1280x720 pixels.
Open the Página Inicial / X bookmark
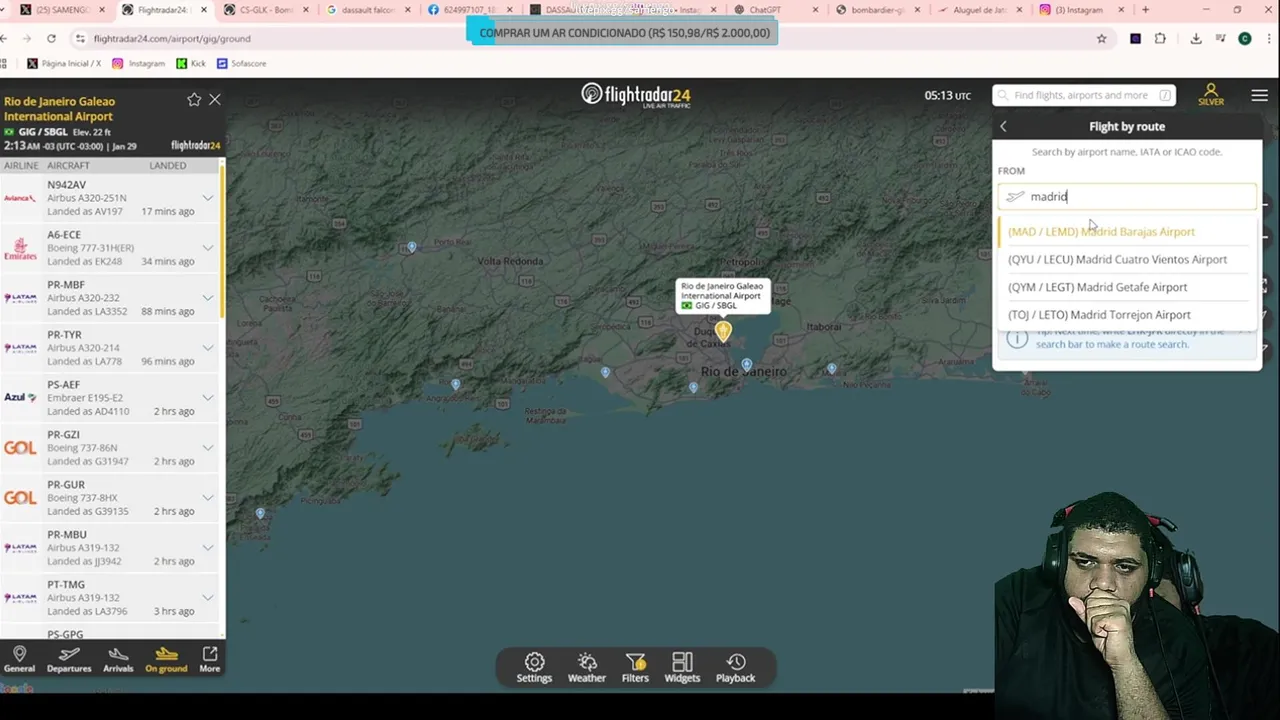63,63
